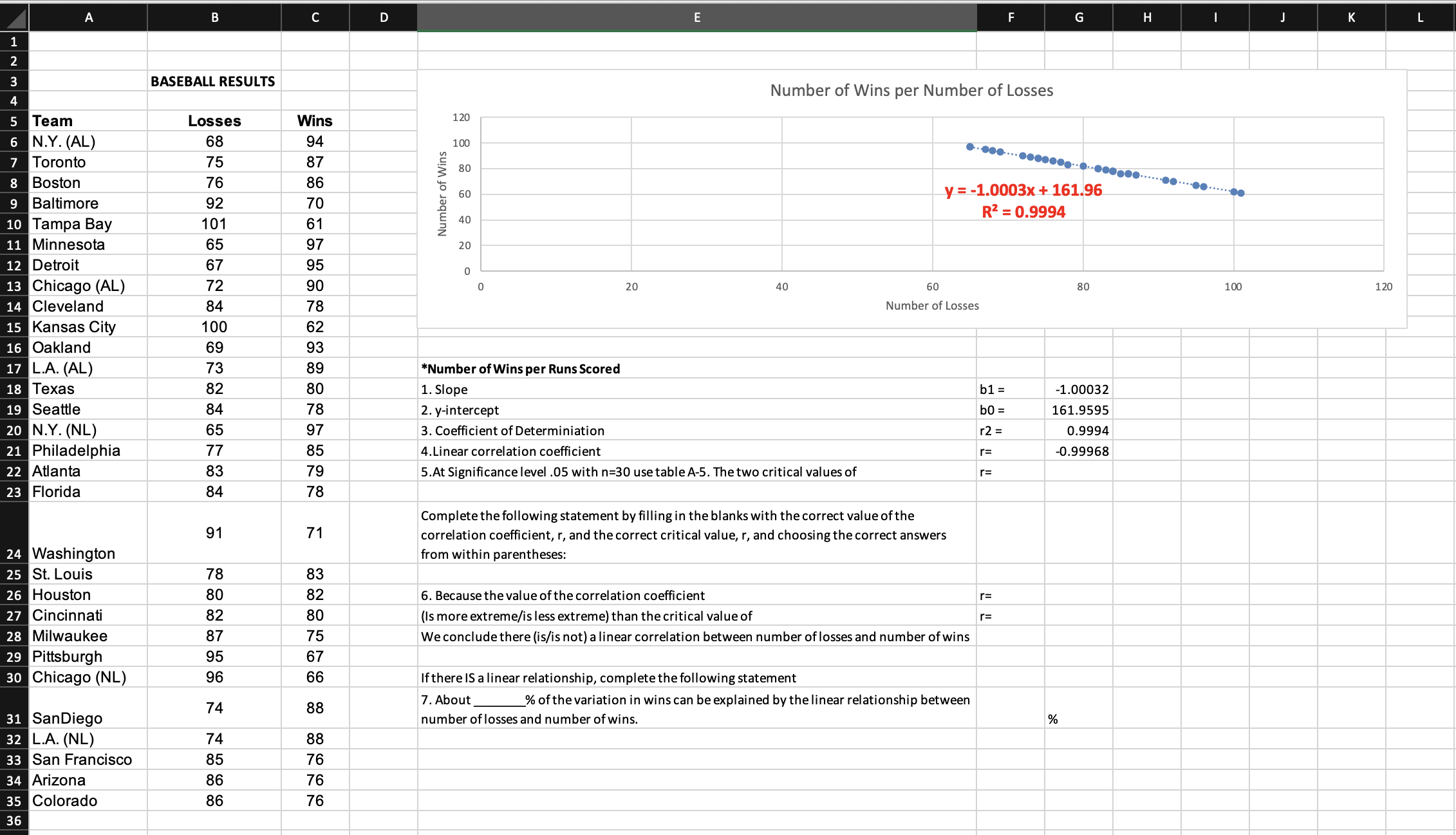This screenshot has width=1456, height=835.
Task: Click the R² = 0.9994 label
Action: pyautogui.click(x=1023, y=212)
